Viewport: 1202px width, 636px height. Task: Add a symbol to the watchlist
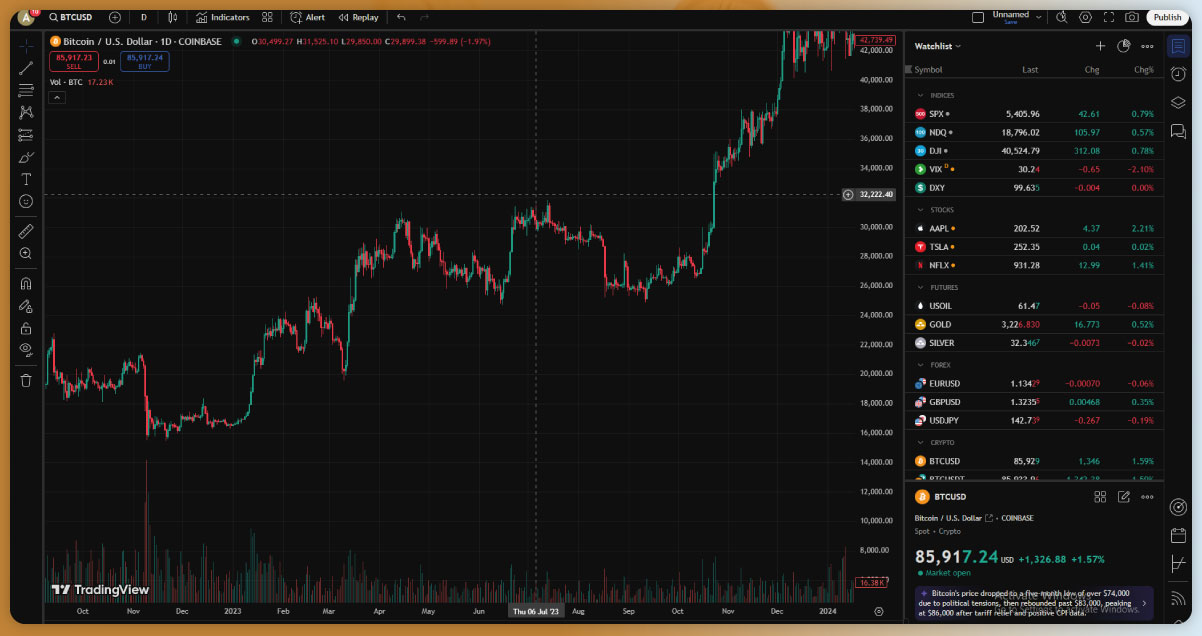pyautogui.click(x=1100, y=46)
